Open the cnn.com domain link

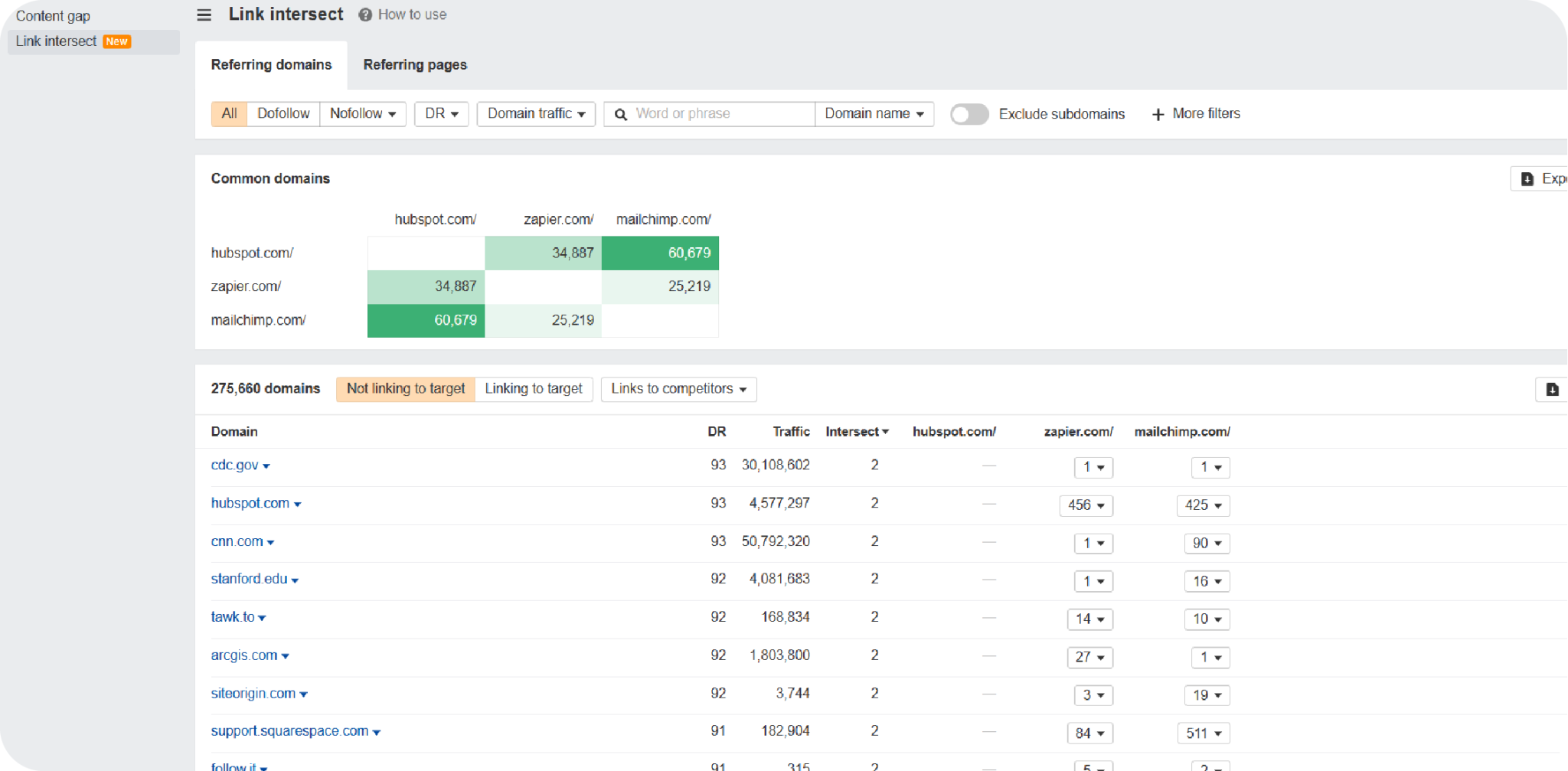pos(237,541)
